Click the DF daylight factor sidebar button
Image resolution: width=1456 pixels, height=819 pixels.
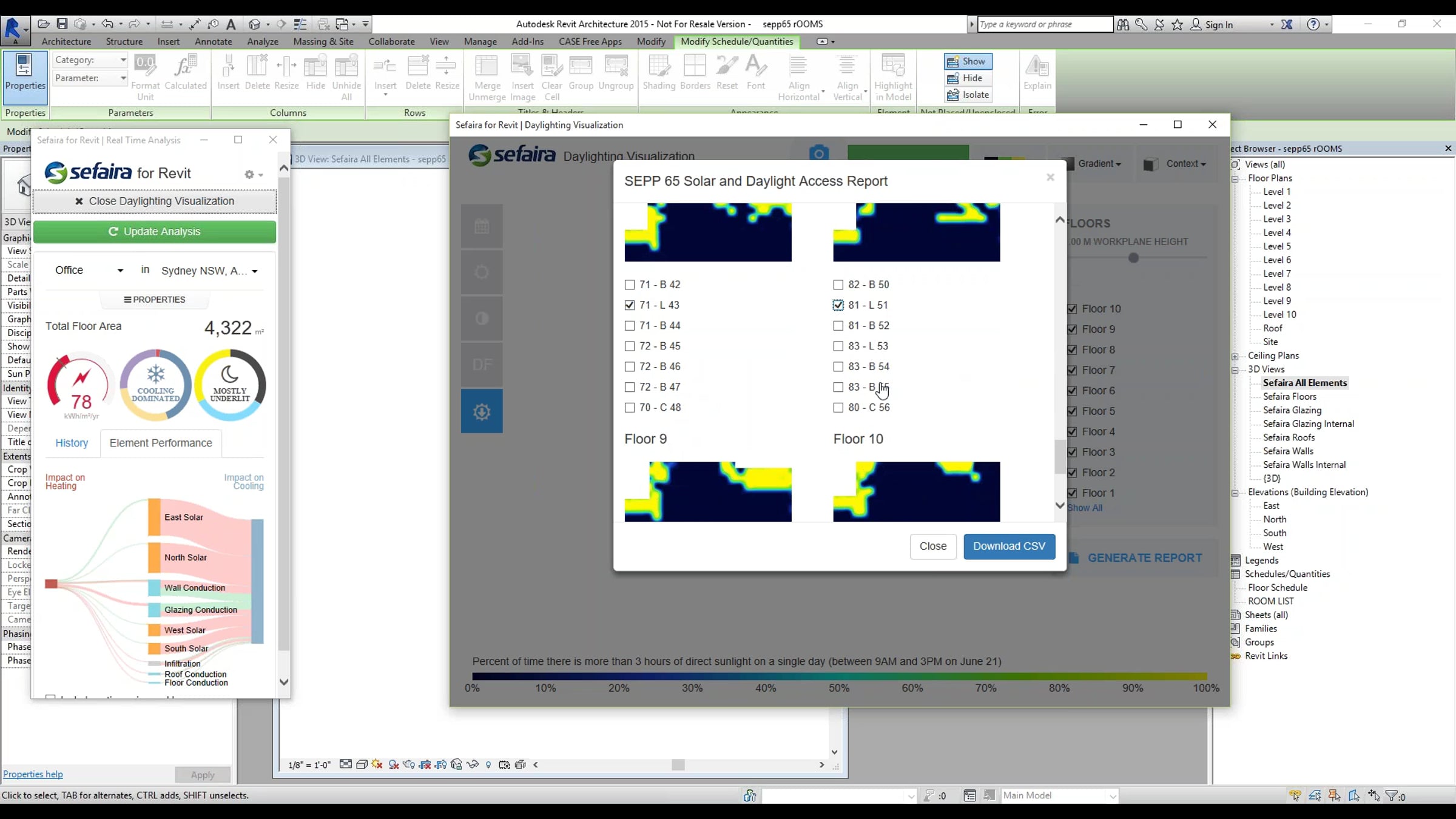tap(482, 365)
